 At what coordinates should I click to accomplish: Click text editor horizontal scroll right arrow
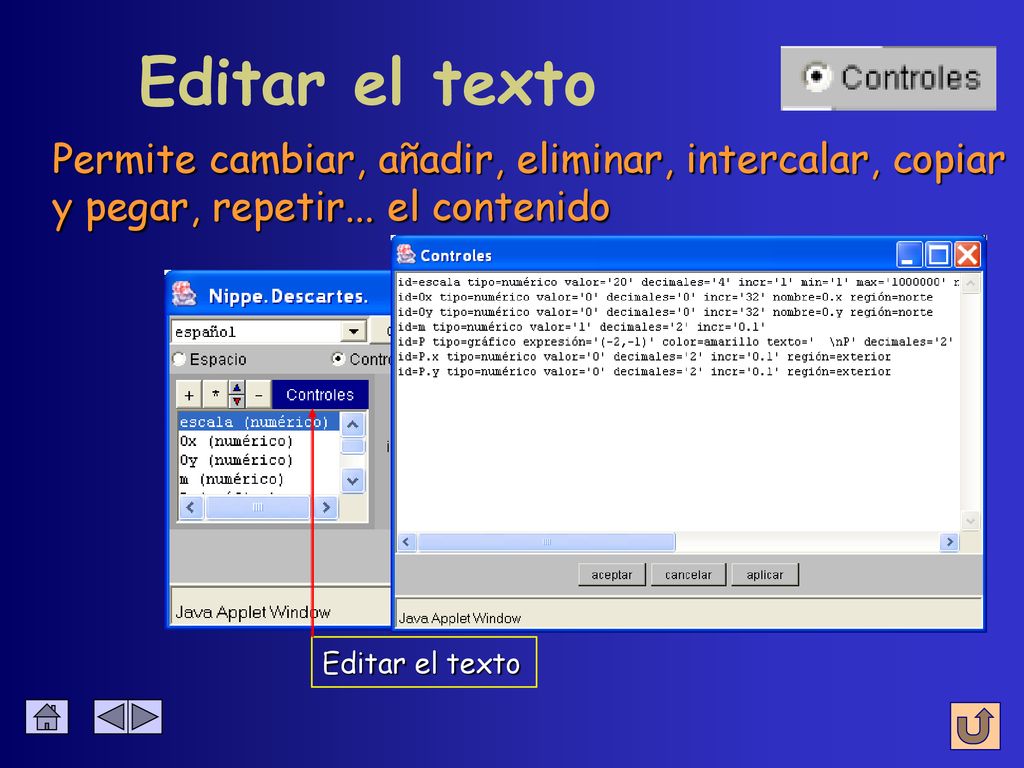click(x=949, y=542)
